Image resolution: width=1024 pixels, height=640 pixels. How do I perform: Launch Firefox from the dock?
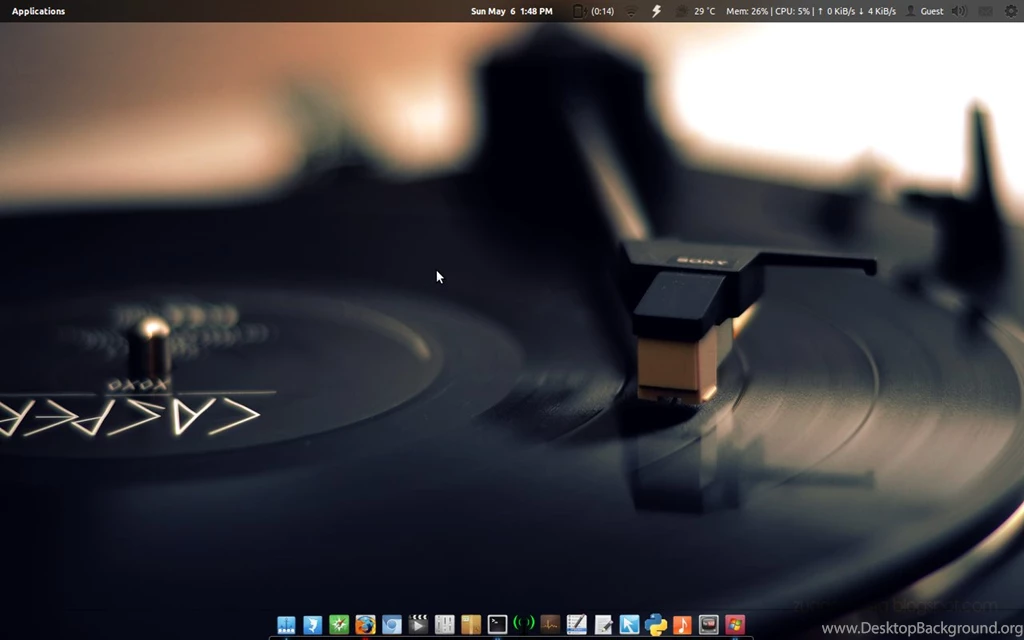[x=365, y=625]
